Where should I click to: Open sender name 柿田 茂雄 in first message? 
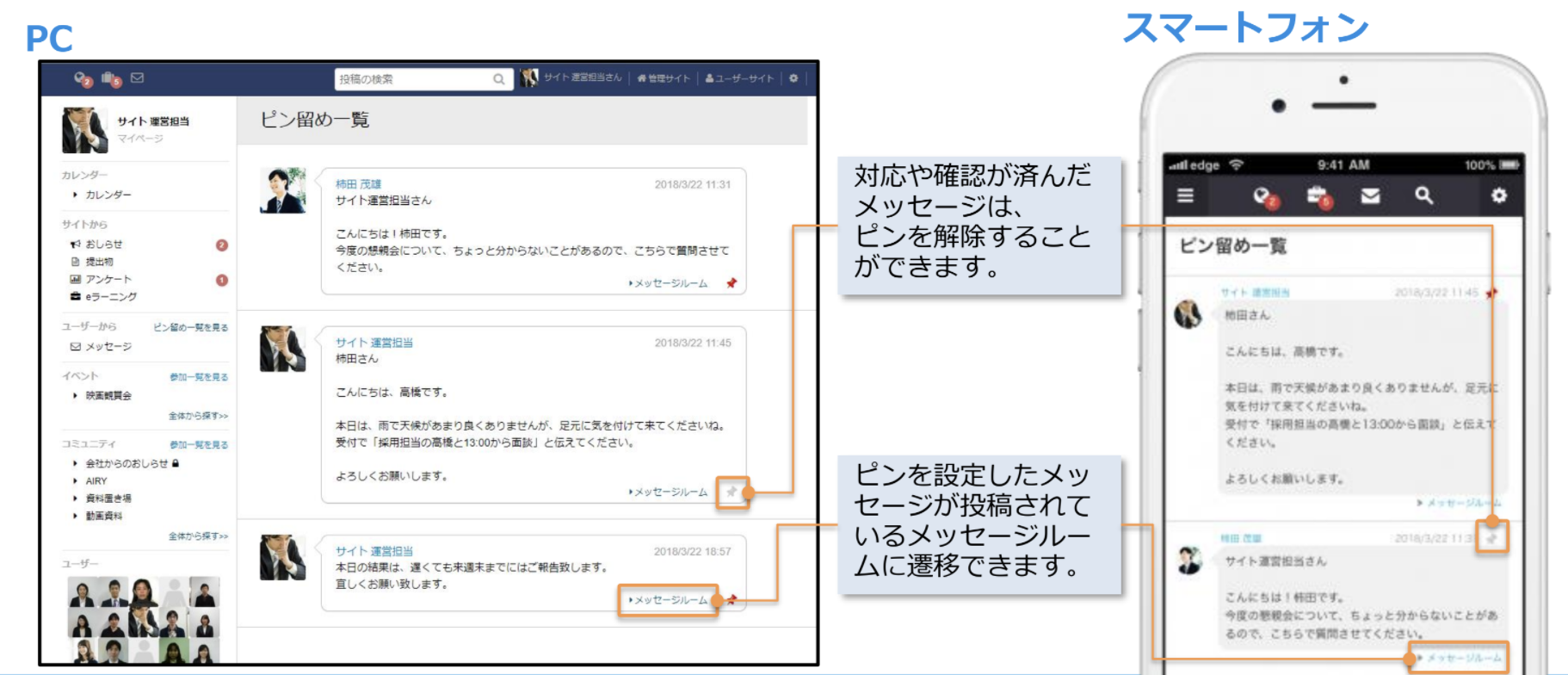pos(358,184)
